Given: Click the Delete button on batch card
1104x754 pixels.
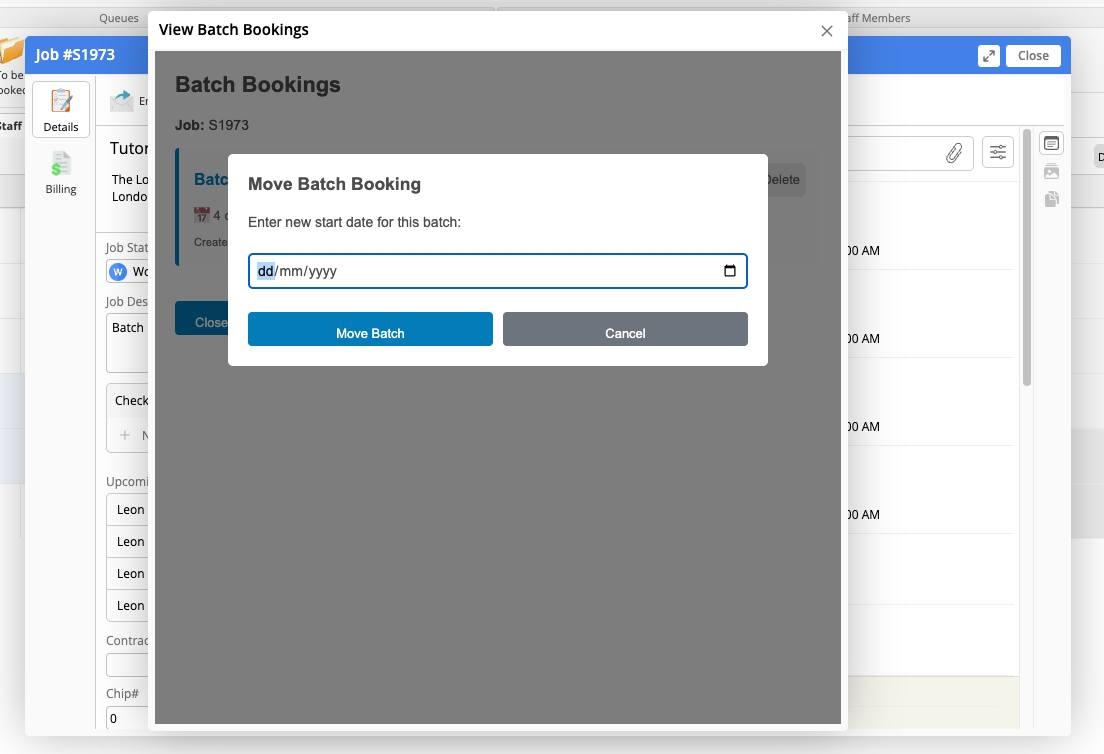Looking at the screenshot, I should click(x=781, y=180).
